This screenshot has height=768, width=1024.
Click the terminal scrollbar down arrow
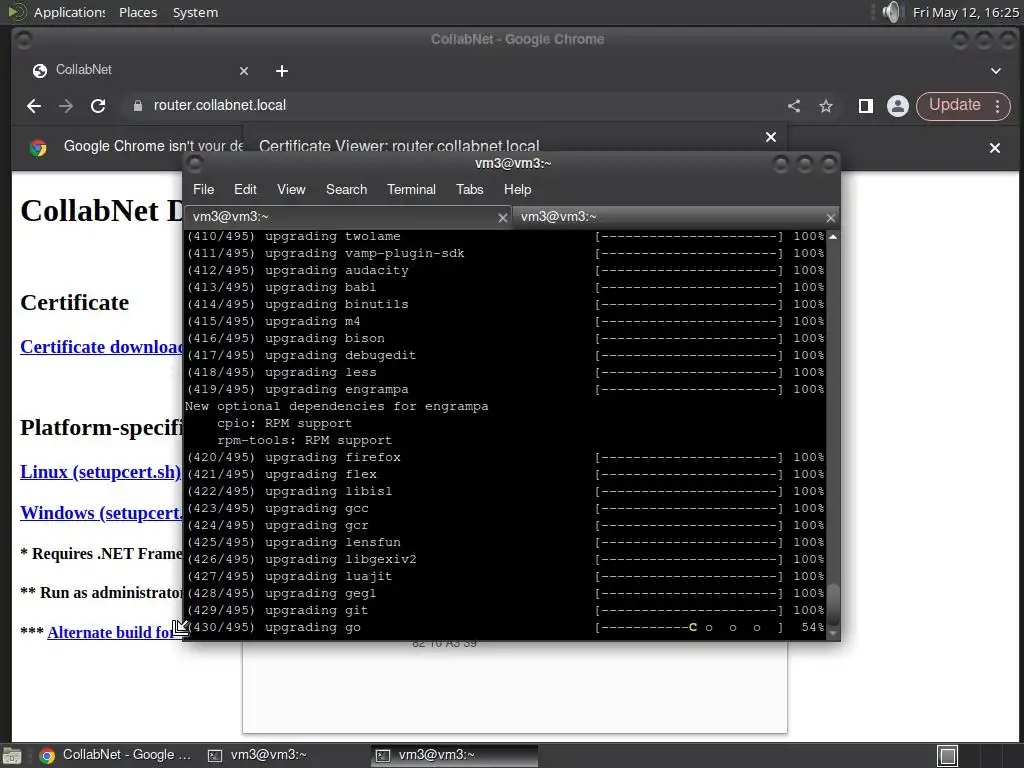pos(833,633)
